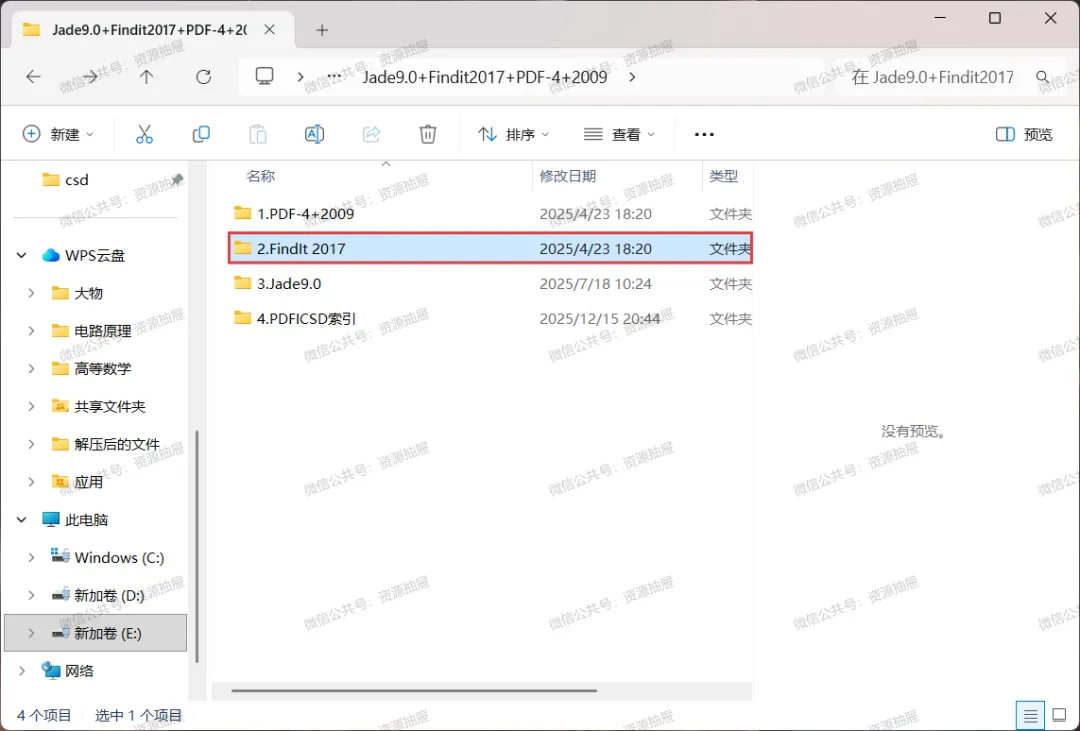Screen dimensions: 1080x731
Task: Click the Copy icon in toolbar
Action: tap(201, 134)
